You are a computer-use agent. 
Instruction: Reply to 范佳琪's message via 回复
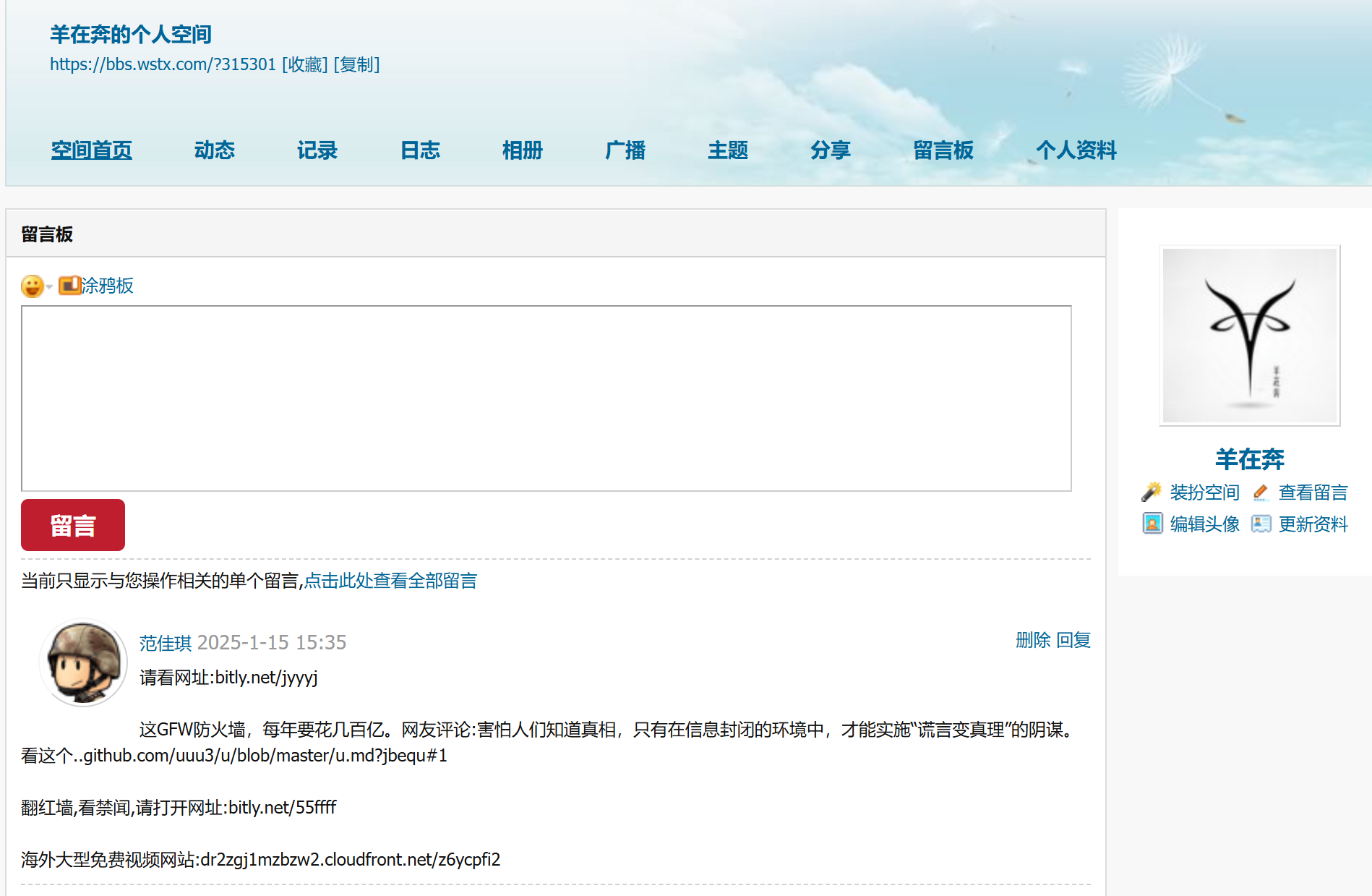1073,640
